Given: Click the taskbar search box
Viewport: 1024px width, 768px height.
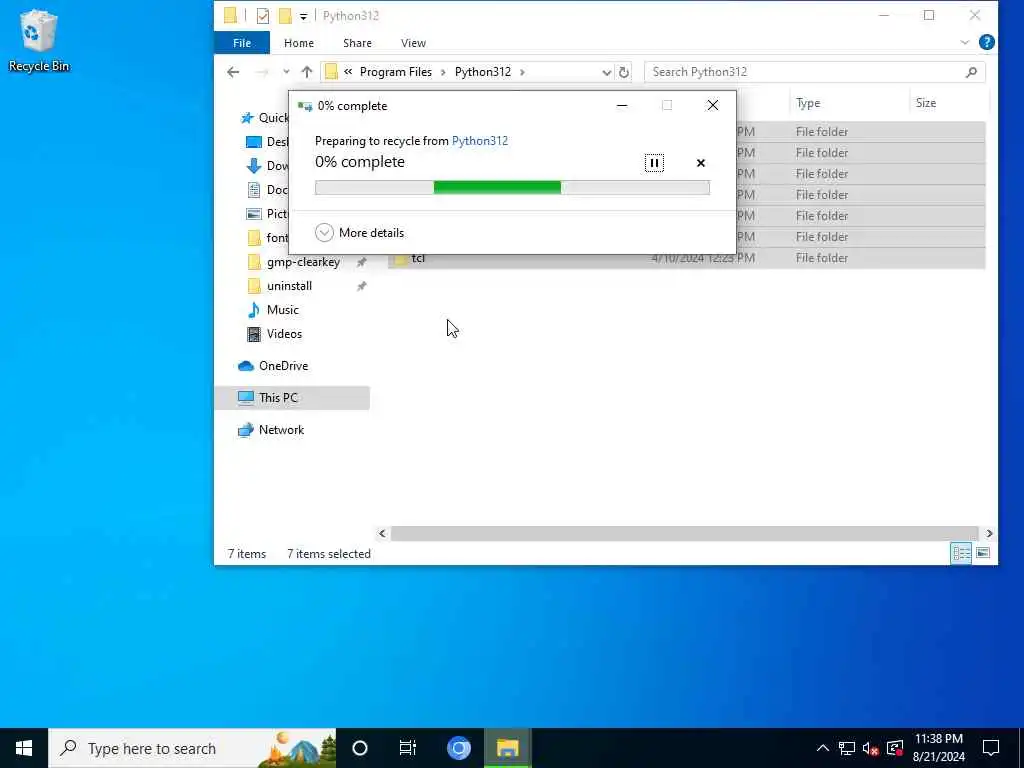Looking at the screenshot, I should coord(192,748).
